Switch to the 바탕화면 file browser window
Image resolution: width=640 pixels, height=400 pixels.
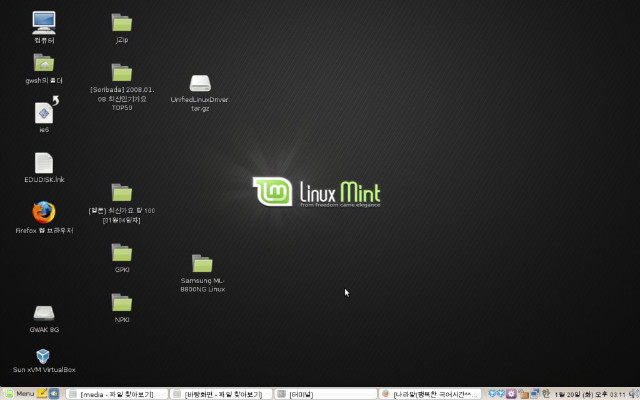[221, 394]
